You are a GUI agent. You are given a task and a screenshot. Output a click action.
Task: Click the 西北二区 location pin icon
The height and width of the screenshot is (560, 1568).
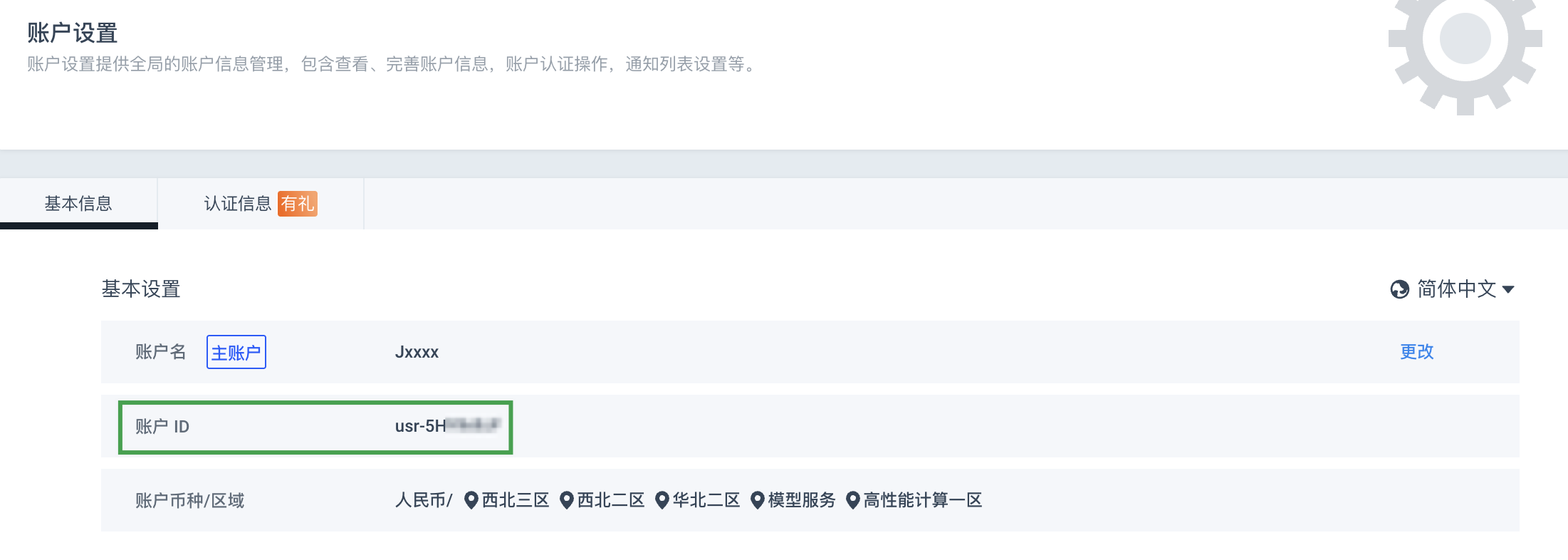tap(566, 500)
